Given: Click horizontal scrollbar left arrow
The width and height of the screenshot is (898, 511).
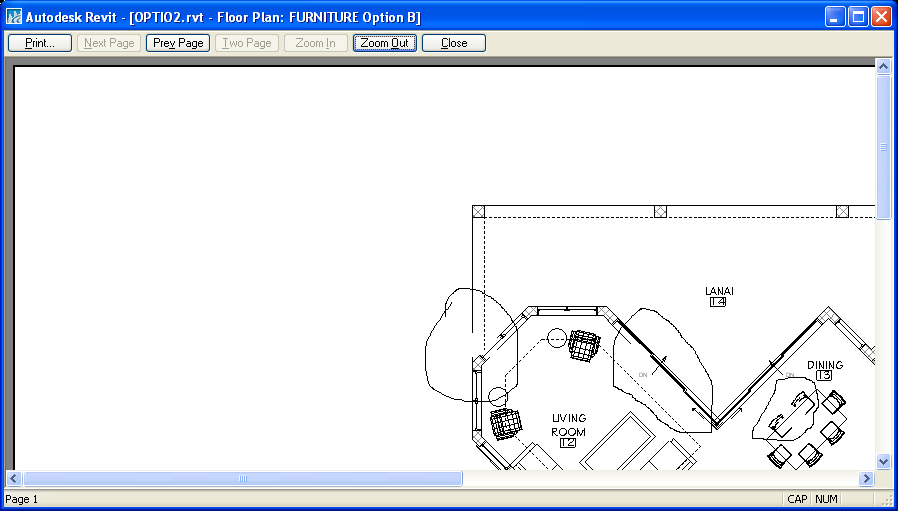Looking at the screenshot, I should [x=14, y=478].
